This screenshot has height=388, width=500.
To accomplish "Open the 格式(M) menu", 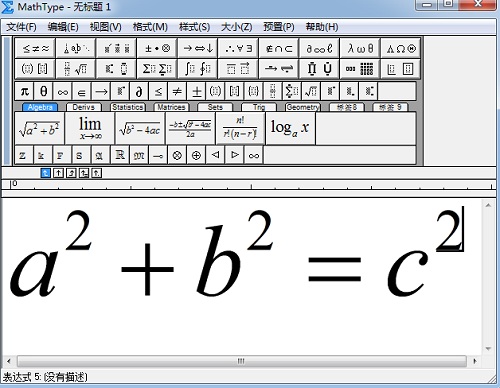I will coord(150,27).
